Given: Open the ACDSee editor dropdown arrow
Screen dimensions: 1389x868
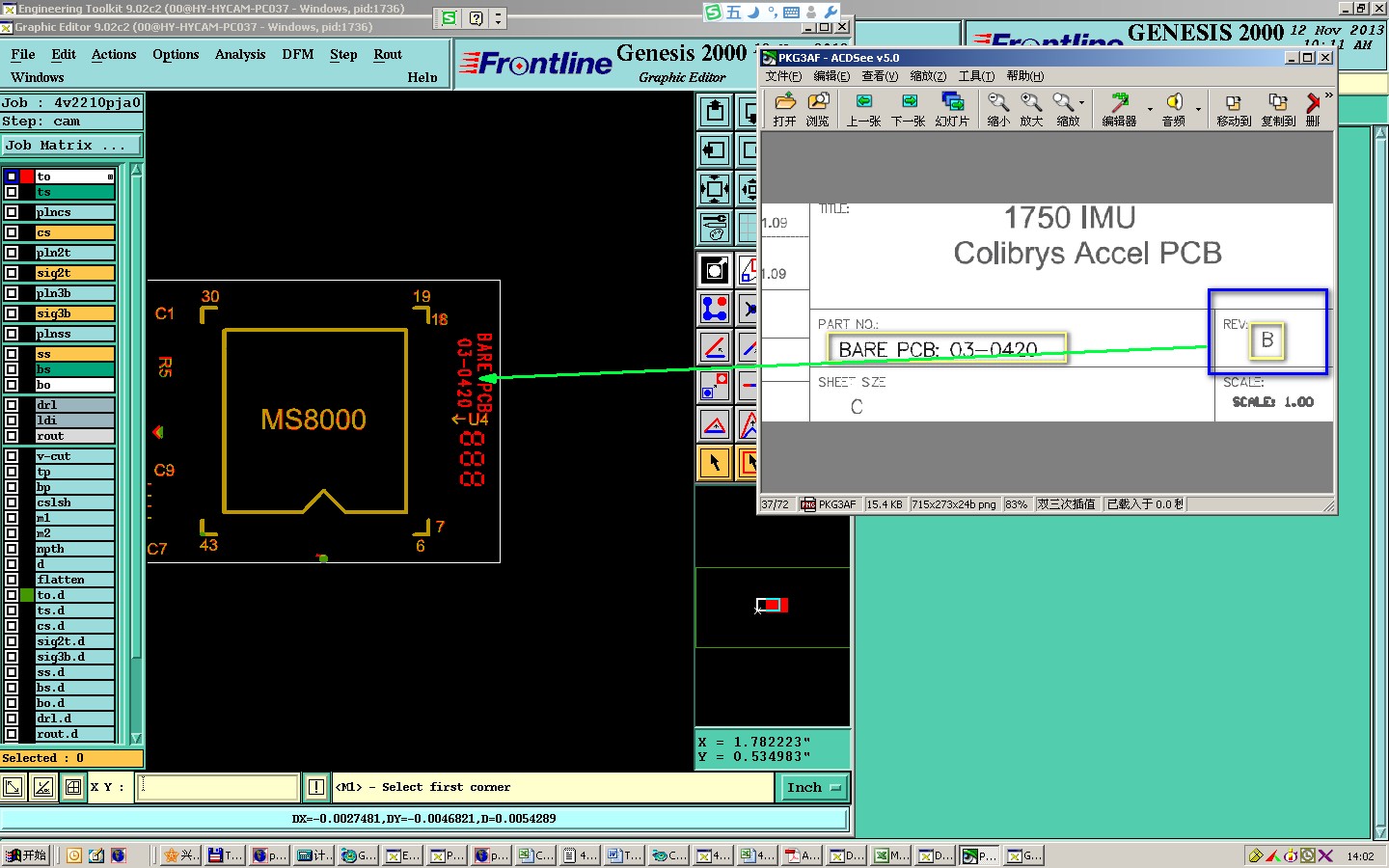Looking at the screenshot, I should (x=1150, y=108).
